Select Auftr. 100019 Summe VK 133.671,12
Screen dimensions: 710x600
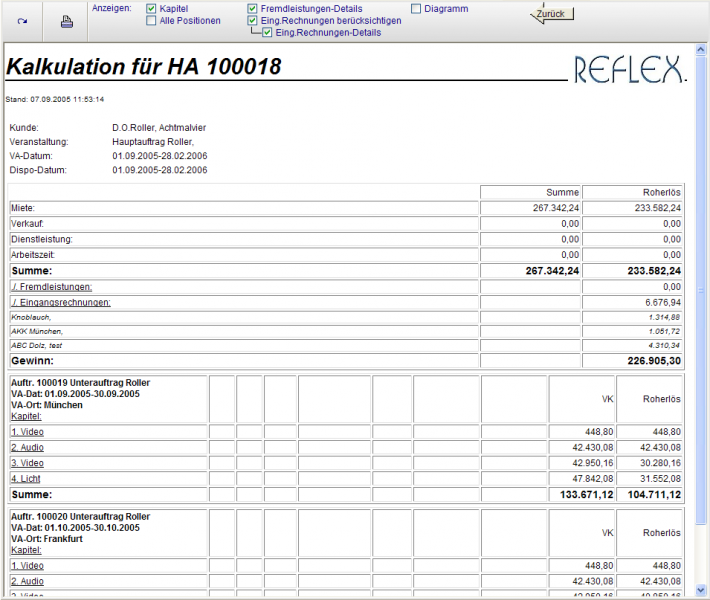tap(586, 494)
